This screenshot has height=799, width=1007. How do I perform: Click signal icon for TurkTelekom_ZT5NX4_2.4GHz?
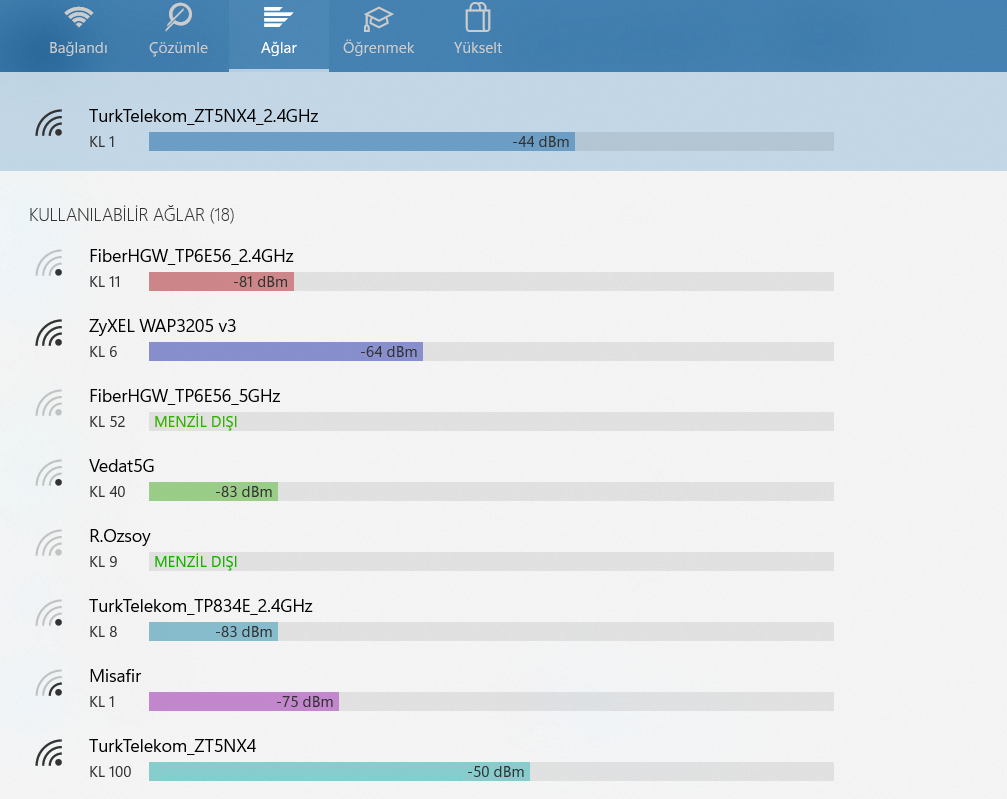pyautogui.click(x=49, y=123)
